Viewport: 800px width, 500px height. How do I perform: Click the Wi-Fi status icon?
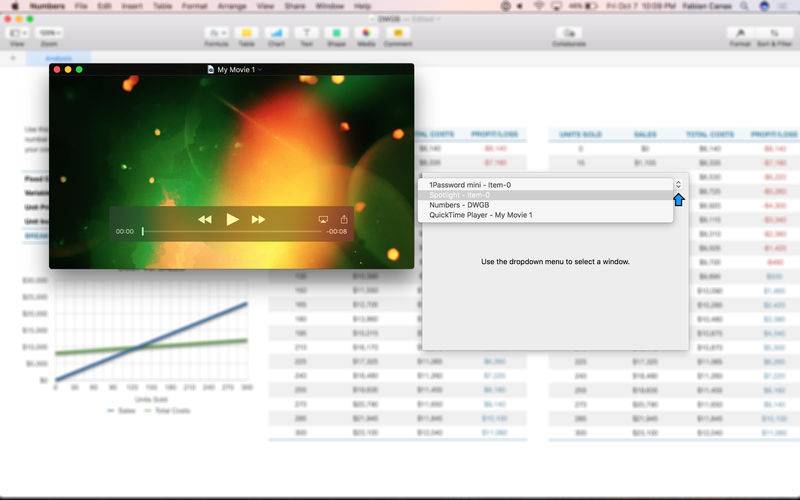point(539,6)
